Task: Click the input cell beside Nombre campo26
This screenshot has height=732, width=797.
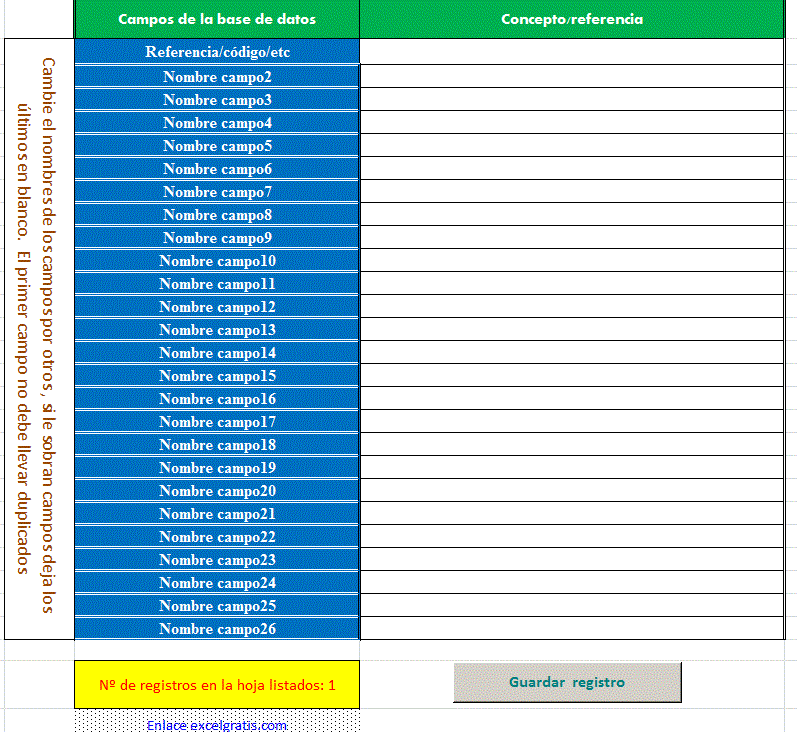Action: point(572,628)
